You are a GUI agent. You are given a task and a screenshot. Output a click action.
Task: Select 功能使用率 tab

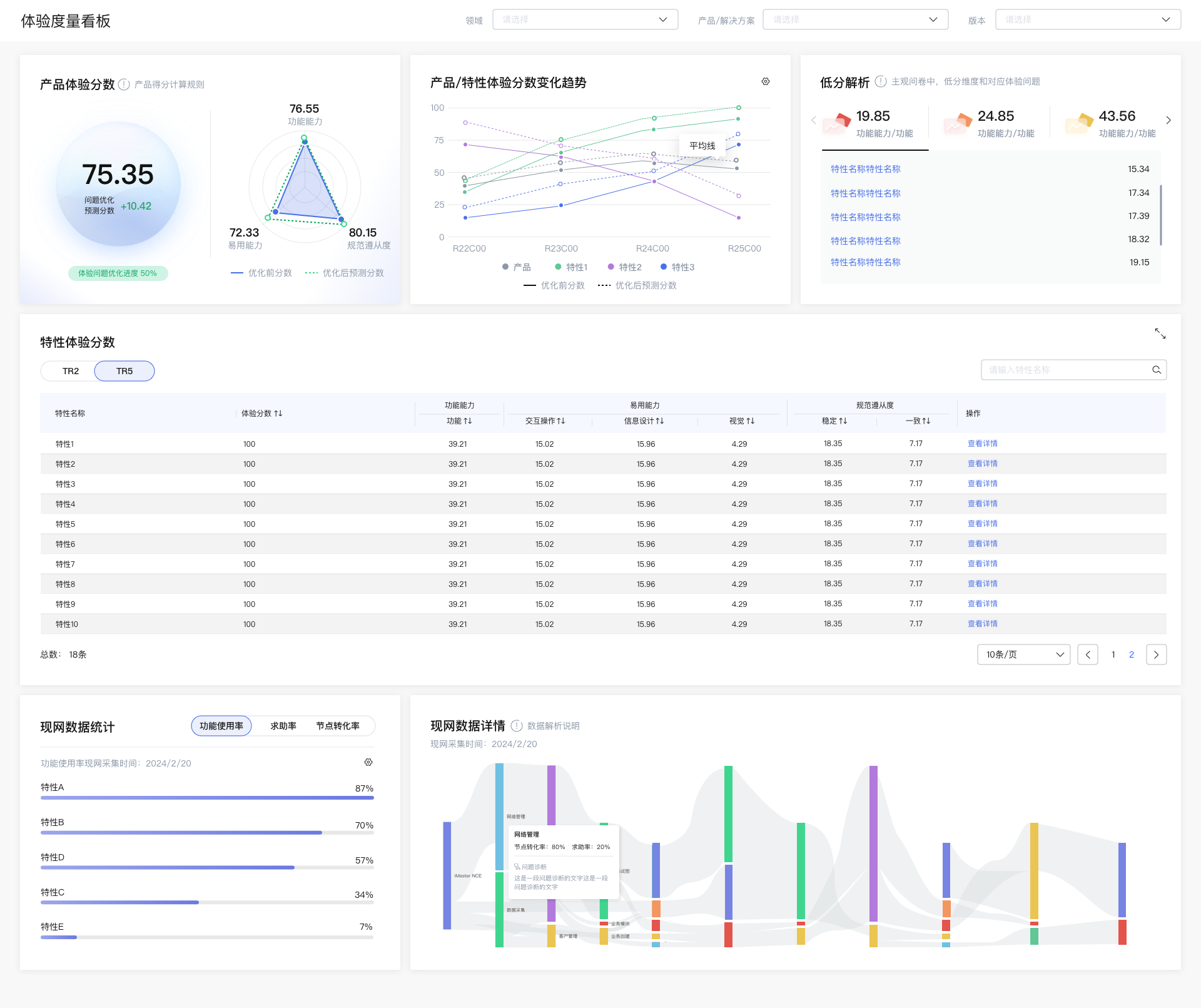221,726
